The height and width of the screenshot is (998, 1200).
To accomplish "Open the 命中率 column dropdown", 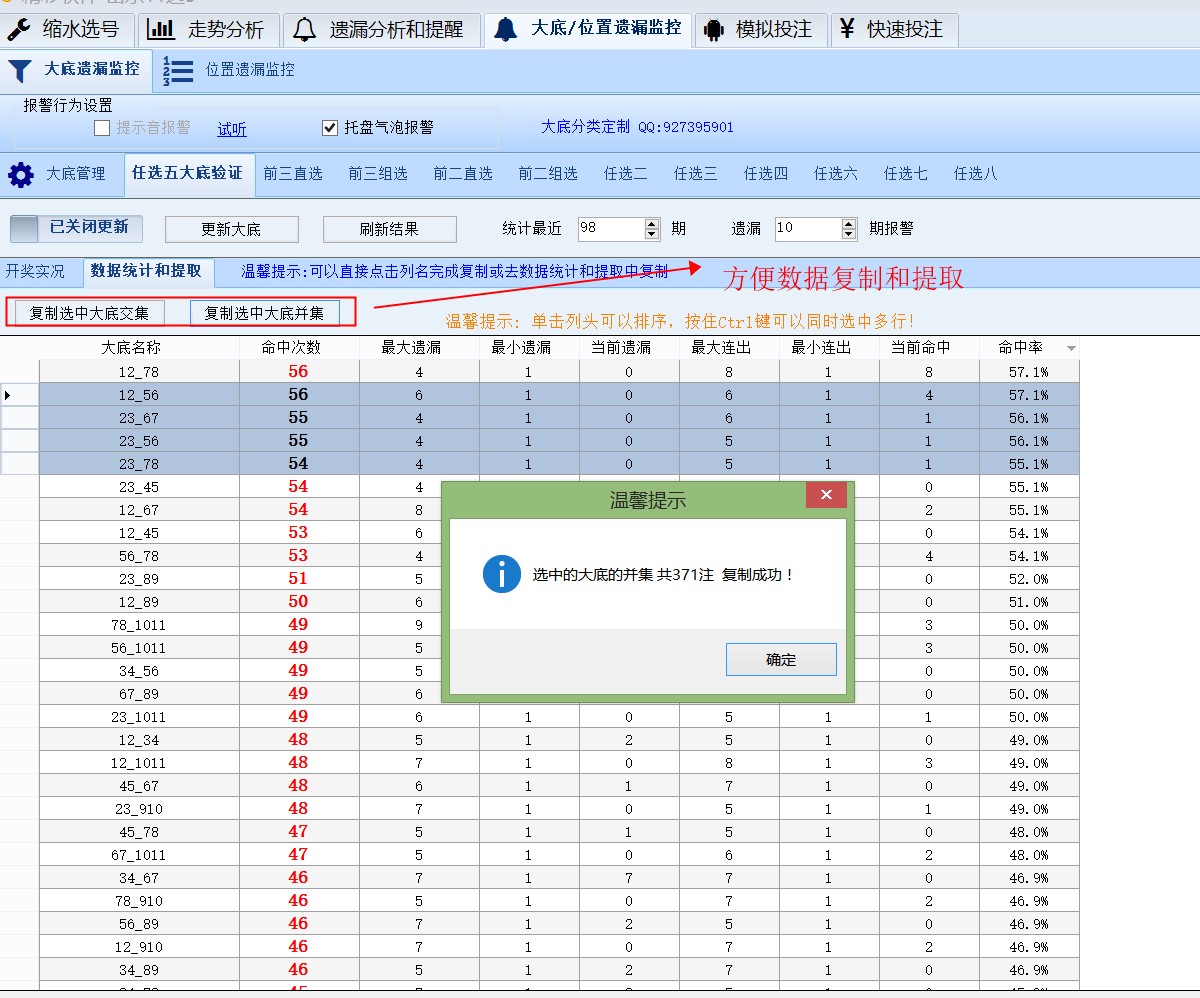I will coord(1070,347).
